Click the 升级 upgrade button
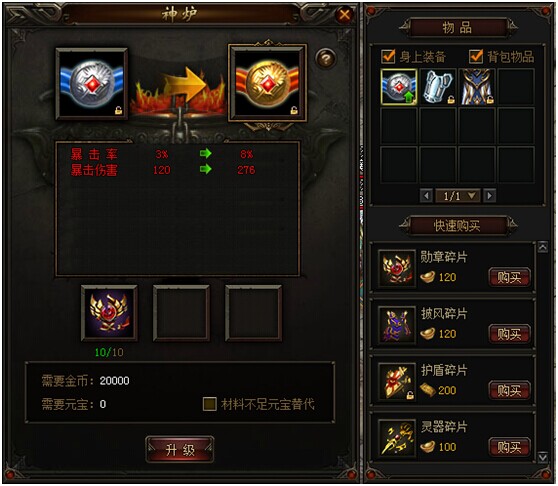This screenshot has width=558, height=486. point(180,450)
